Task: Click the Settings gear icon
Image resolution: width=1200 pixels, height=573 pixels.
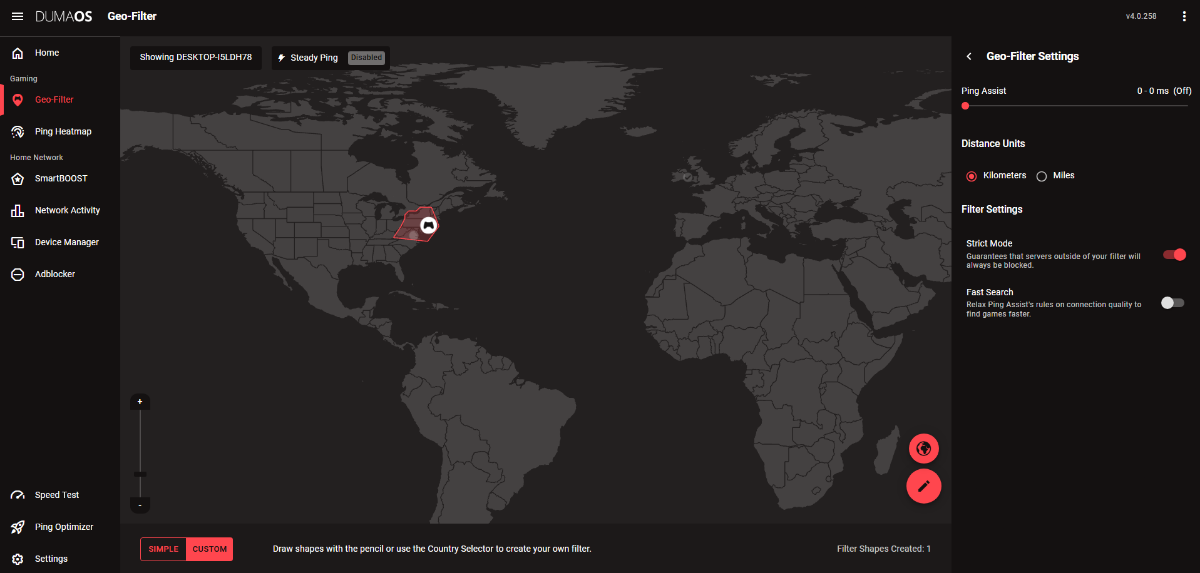Action: 17,559
